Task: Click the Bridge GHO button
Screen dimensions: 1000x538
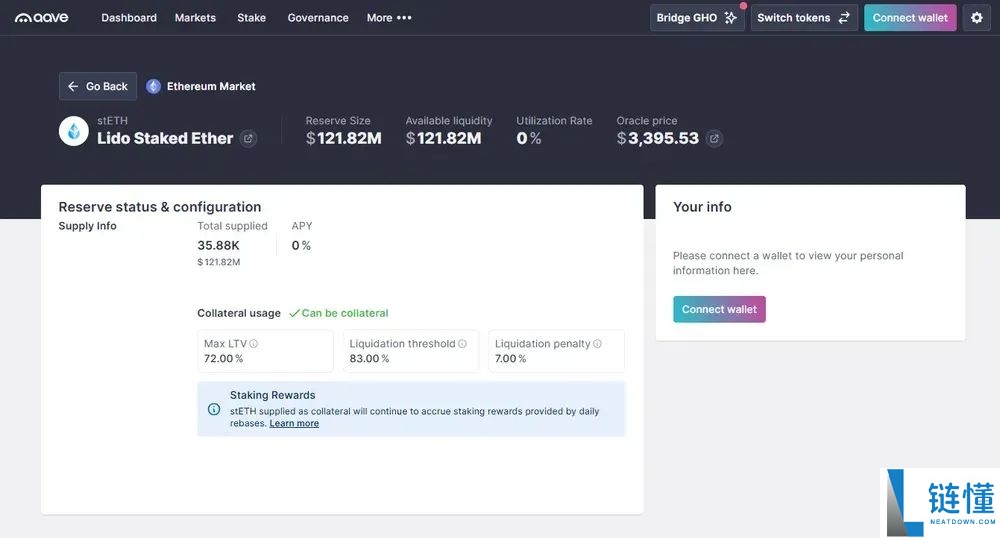Action: click(696, 18)
